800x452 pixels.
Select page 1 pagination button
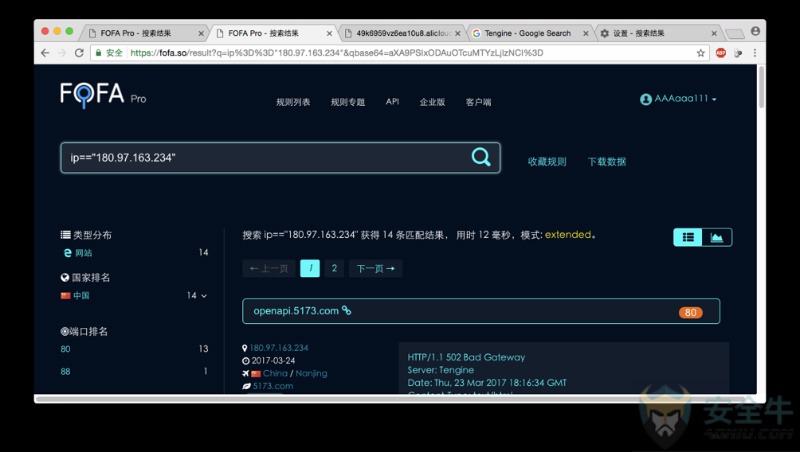[x=310, y=268]
